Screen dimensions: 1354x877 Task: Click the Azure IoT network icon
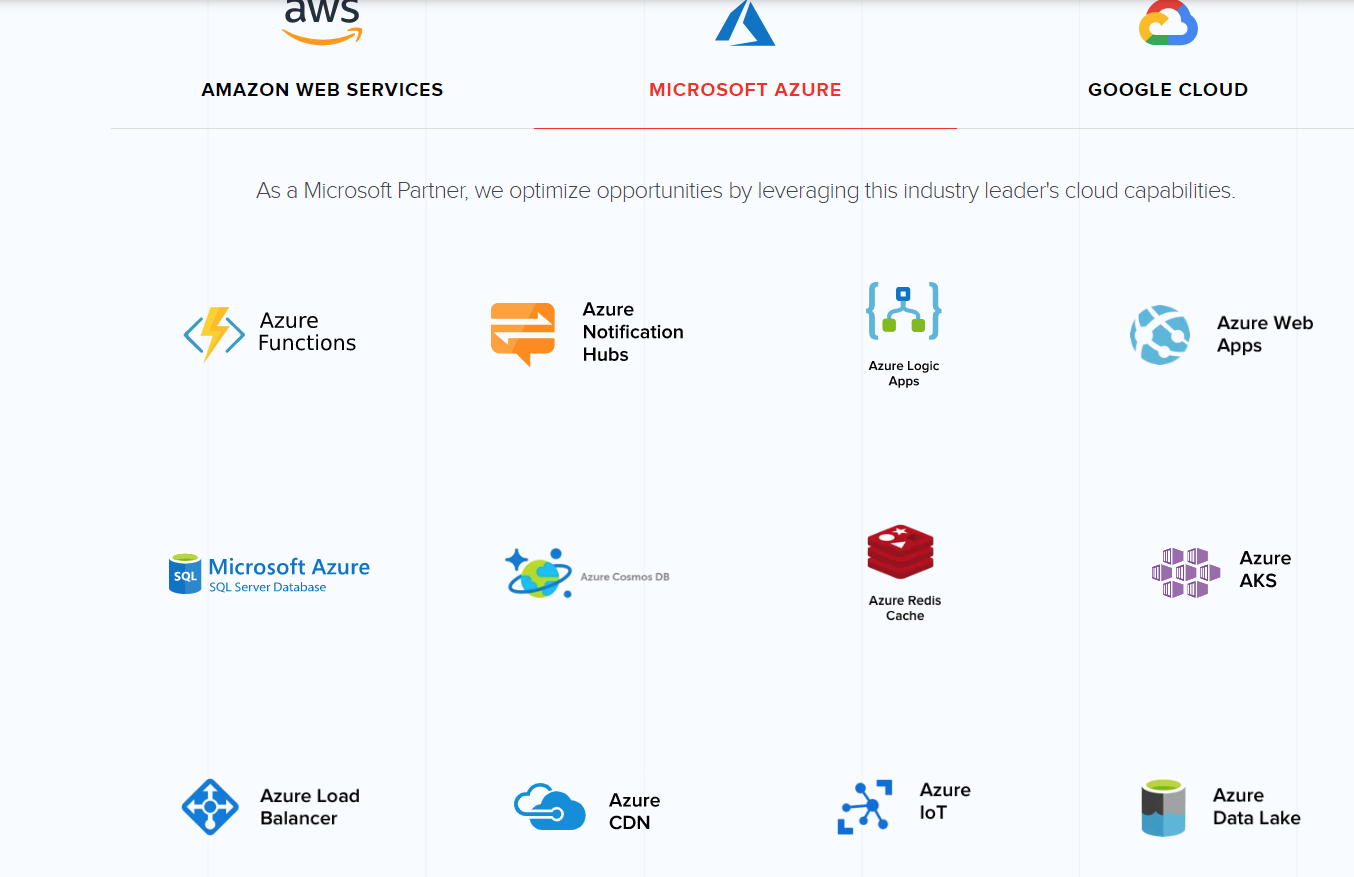click(x=864, y=806)
